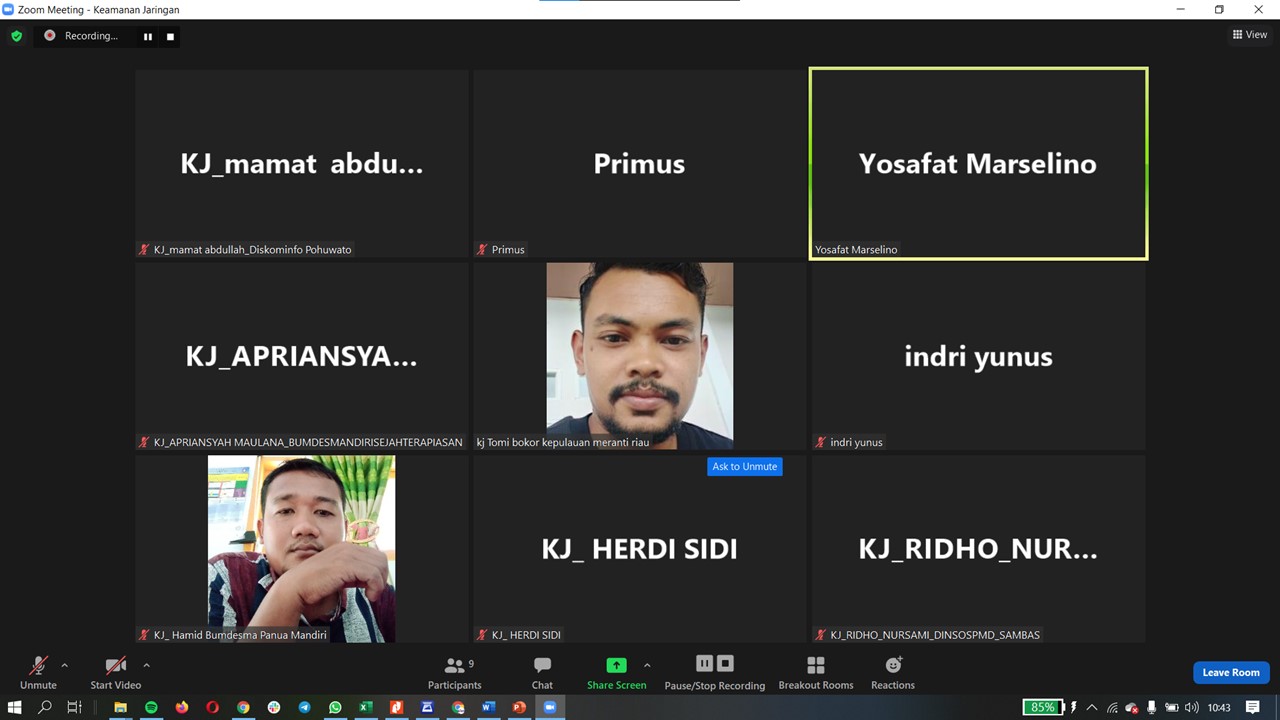Open PowerPoint from taskbar
Image resolution: width=1280 pixels, height=720 pixels.
pyautogui.click(x=519, y=707)
